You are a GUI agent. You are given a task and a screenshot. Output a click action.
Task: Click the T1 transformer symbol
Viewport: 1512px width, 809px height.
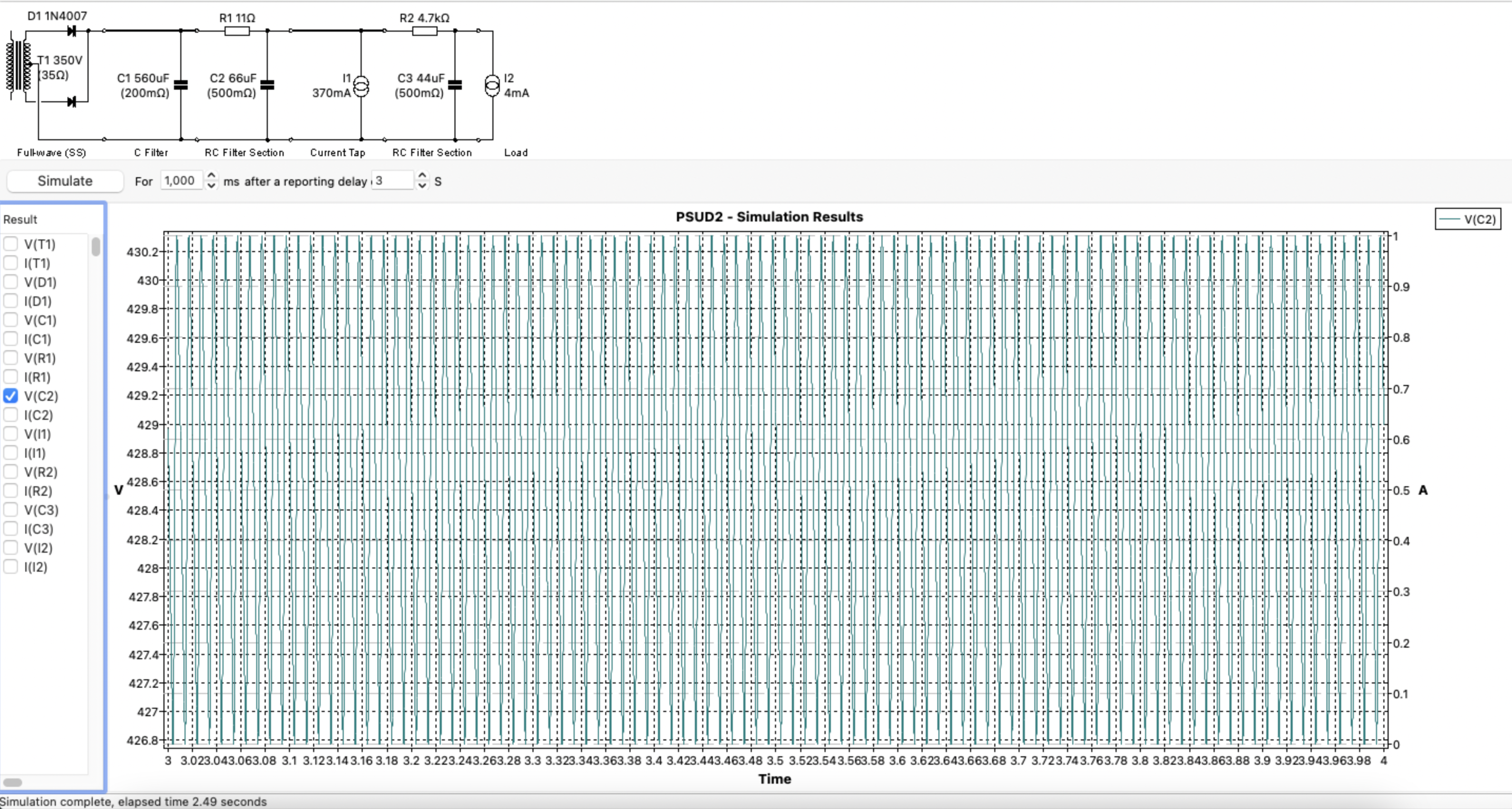click(x=19, y=65)
